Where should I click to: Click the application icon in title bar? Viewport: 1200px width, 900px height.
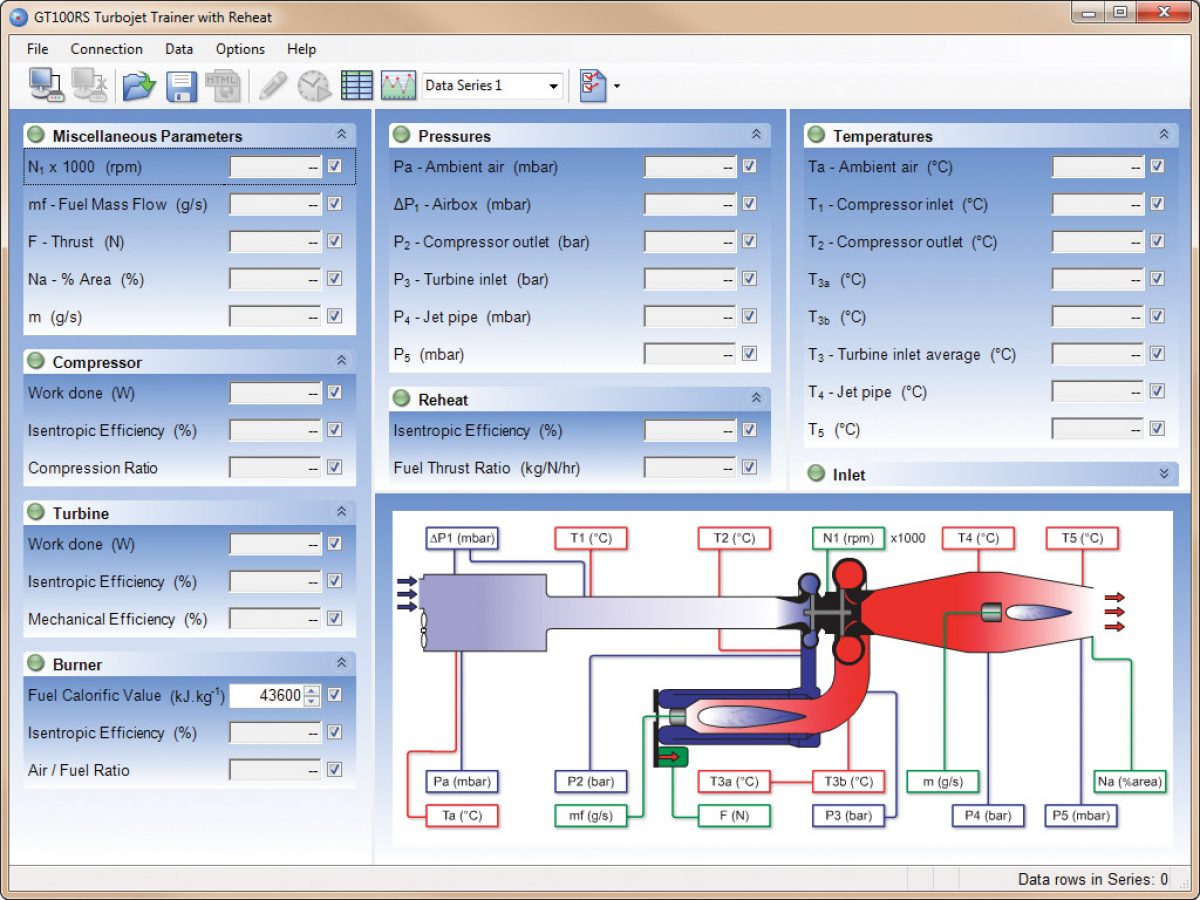(19, 16)
